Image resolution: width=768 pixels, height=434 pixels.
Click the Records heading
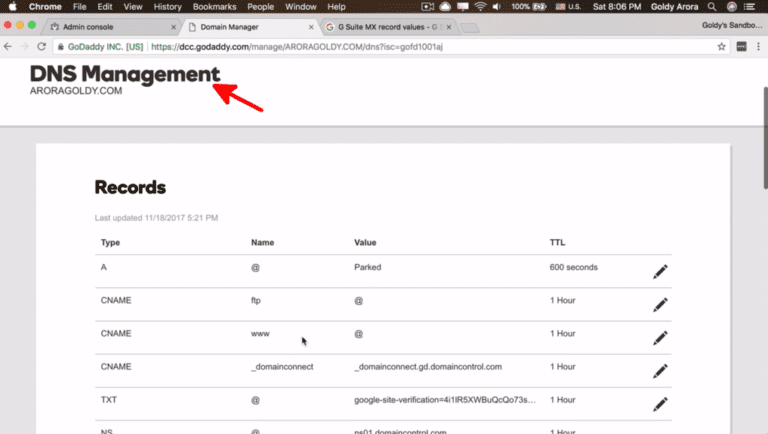(130, 187)
